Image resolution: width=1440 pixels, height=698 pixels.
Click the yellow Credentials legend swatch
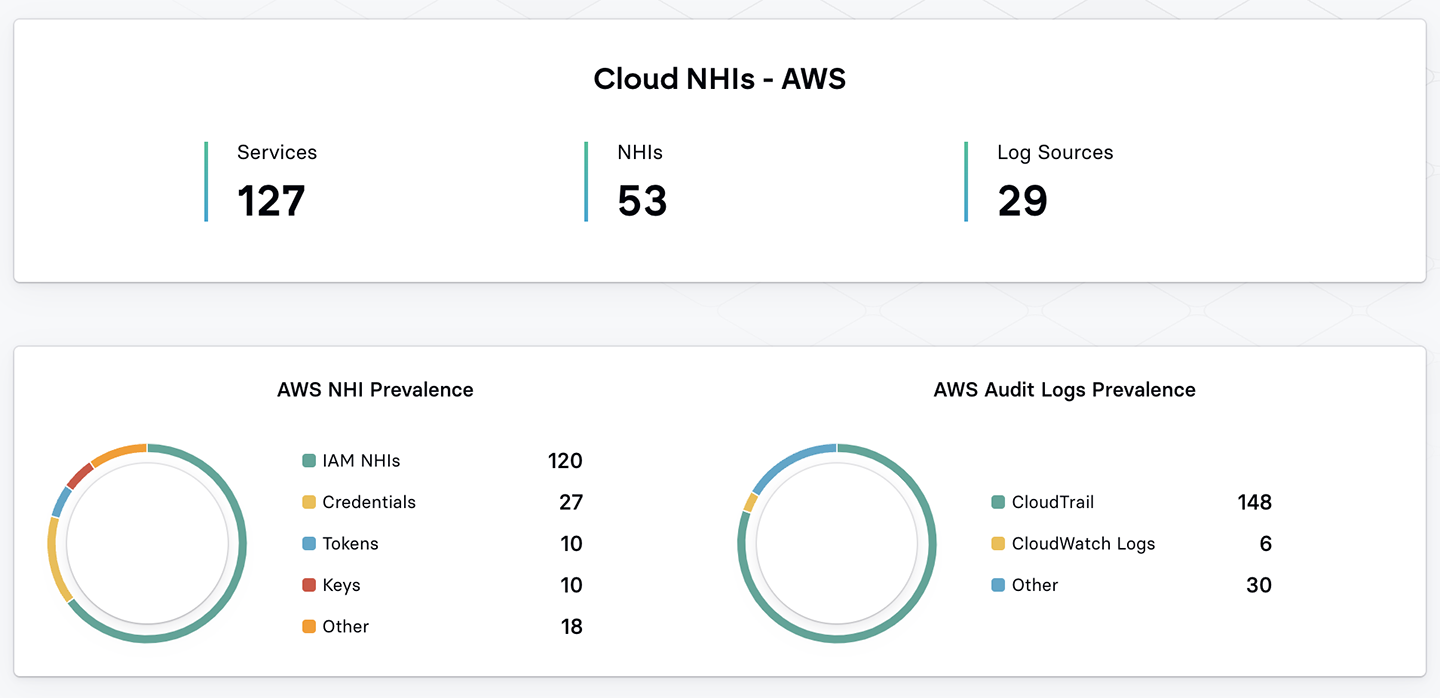pyautogui.click(x=309, y=502)
